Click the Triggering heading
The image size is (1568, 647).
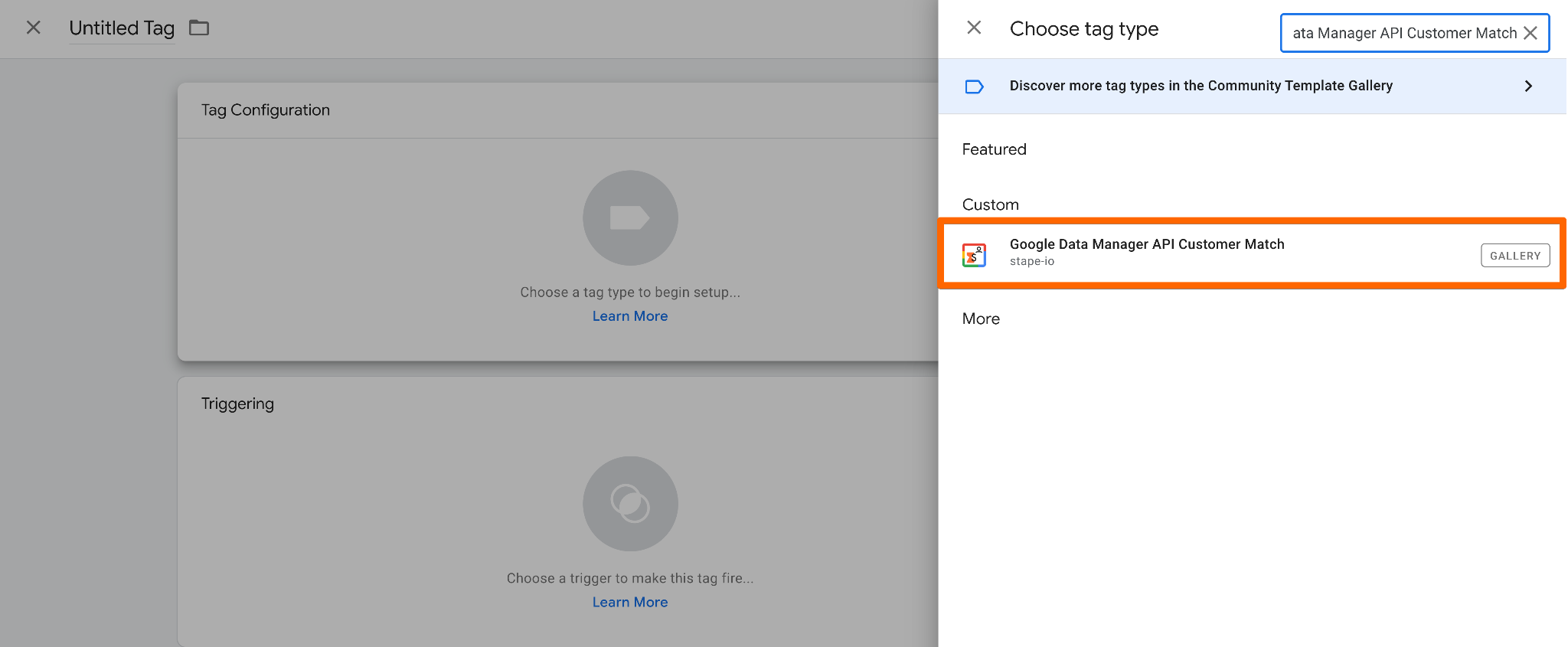237,404
